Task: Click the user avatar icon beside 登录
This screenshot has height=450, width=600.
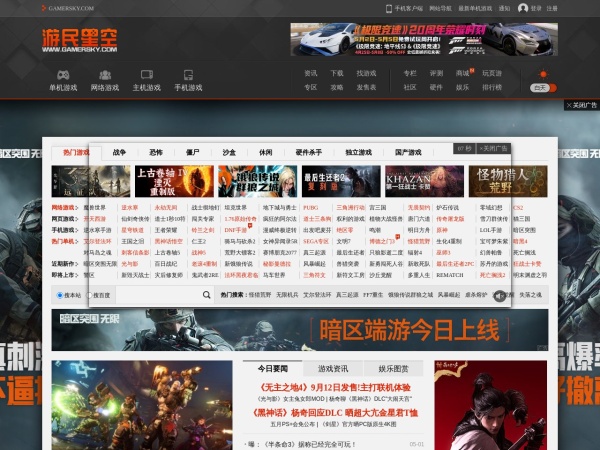Action: (x=523, y=8)
